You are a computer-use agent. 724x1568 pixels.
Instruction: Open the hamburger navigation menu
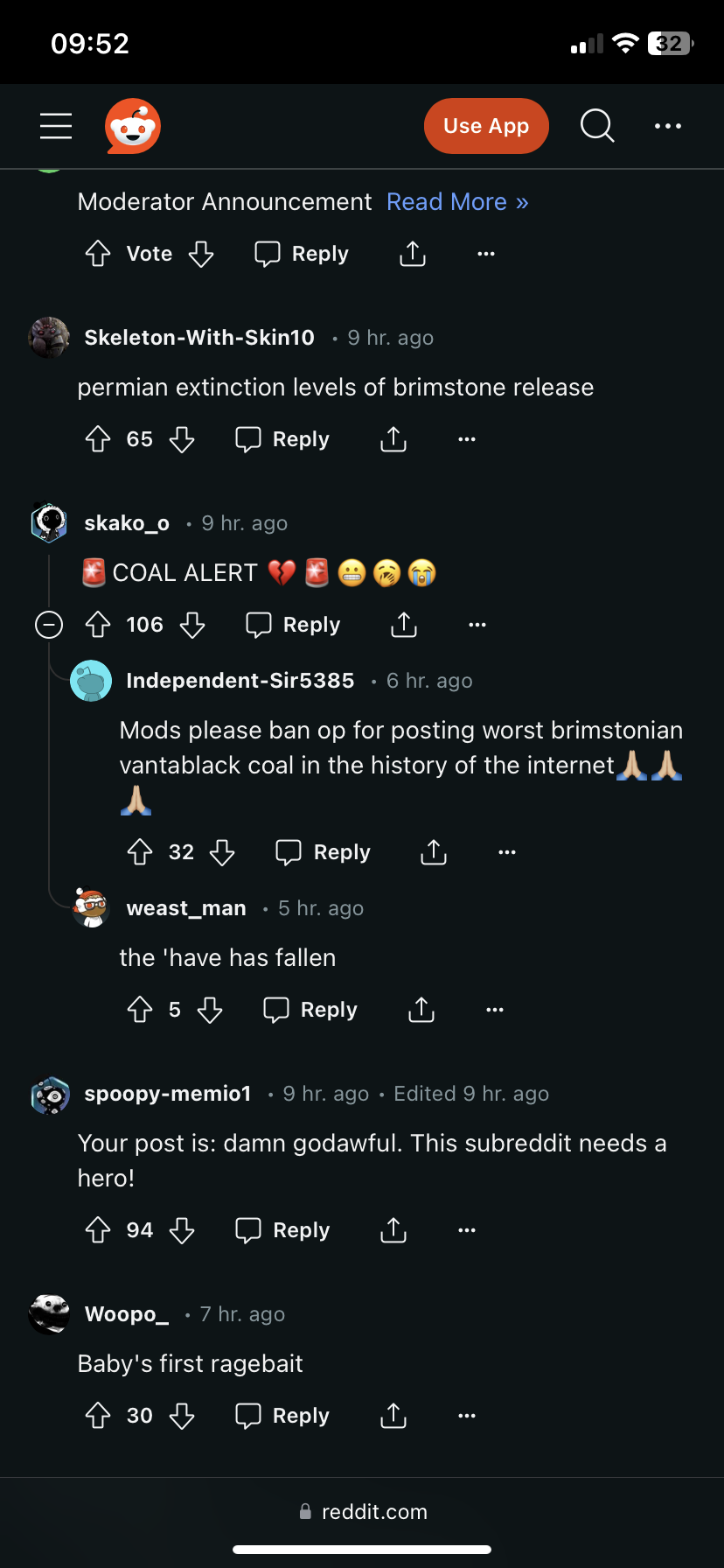pos(56,126)
